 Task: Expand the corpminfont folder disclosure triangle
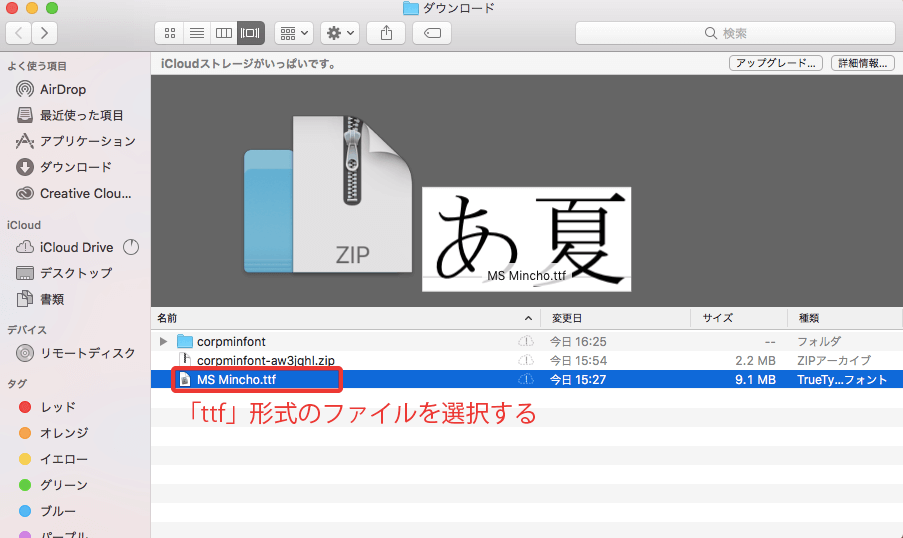(164, 342)
